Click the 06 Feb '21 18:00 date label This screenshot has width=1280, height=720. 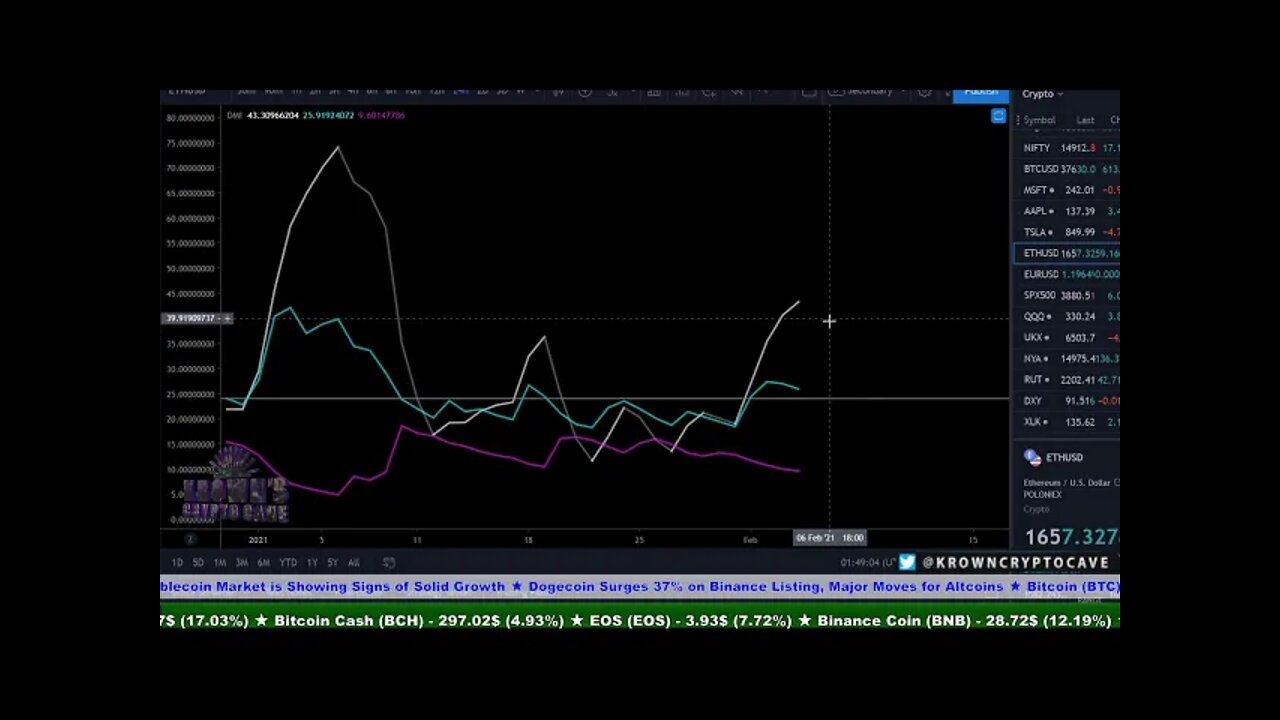tap(829, 538)
